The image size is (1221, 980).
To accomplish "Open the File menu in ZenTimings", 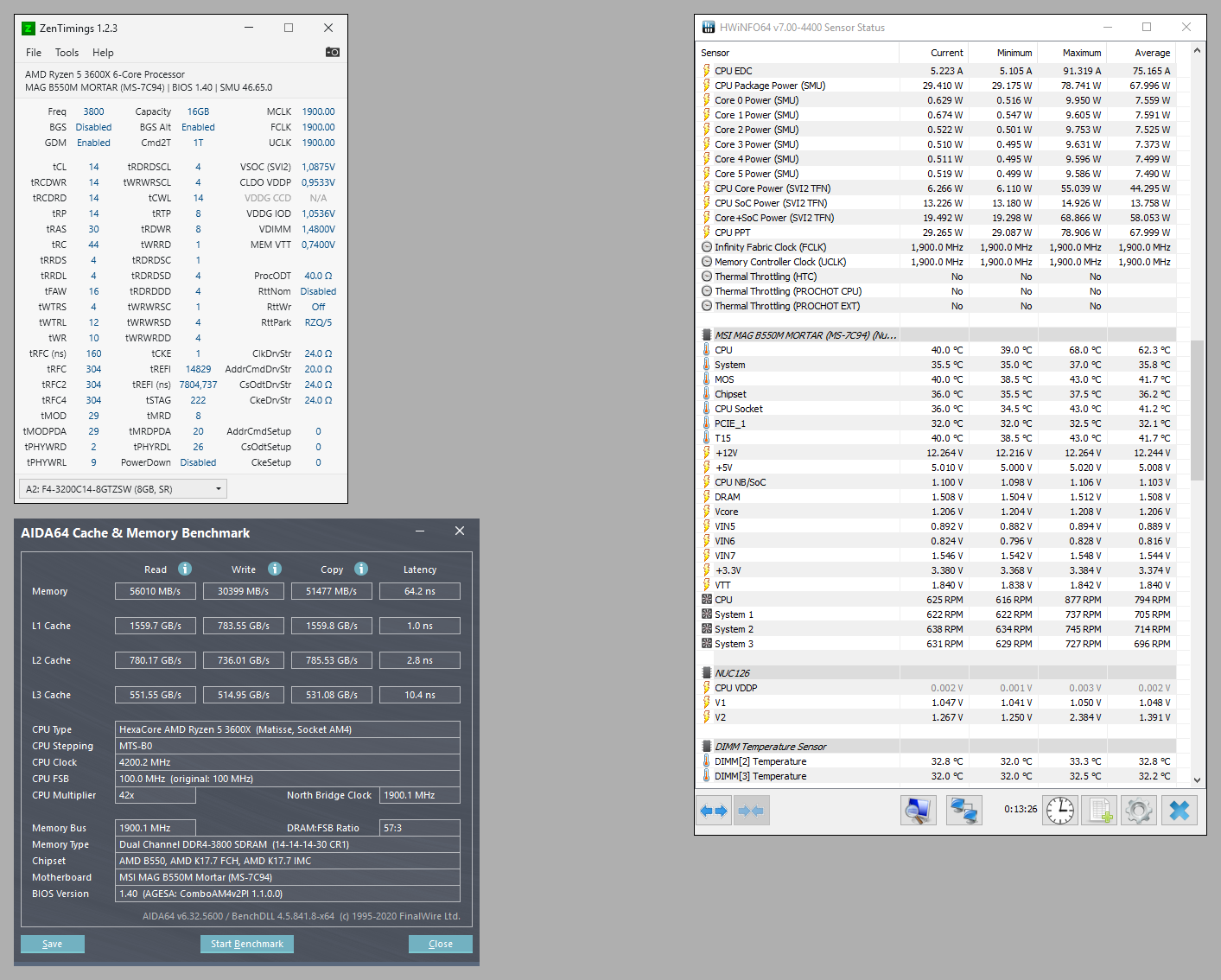I will click(x=34, y=53).
